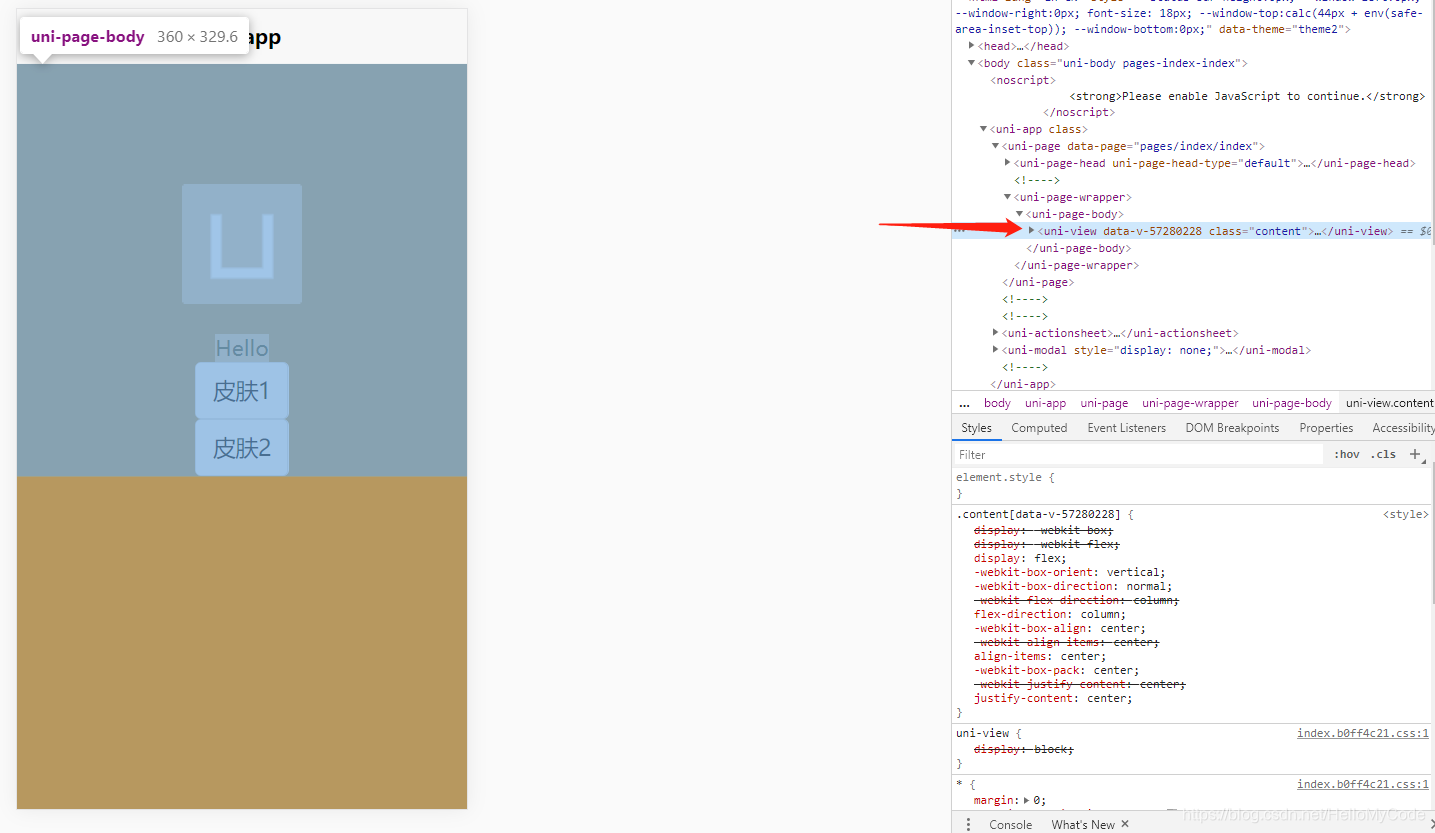Switch to the Styles tab
The height and width of the screenshot is (833, 1435).
pyautogui.click(x=976, y=428)
